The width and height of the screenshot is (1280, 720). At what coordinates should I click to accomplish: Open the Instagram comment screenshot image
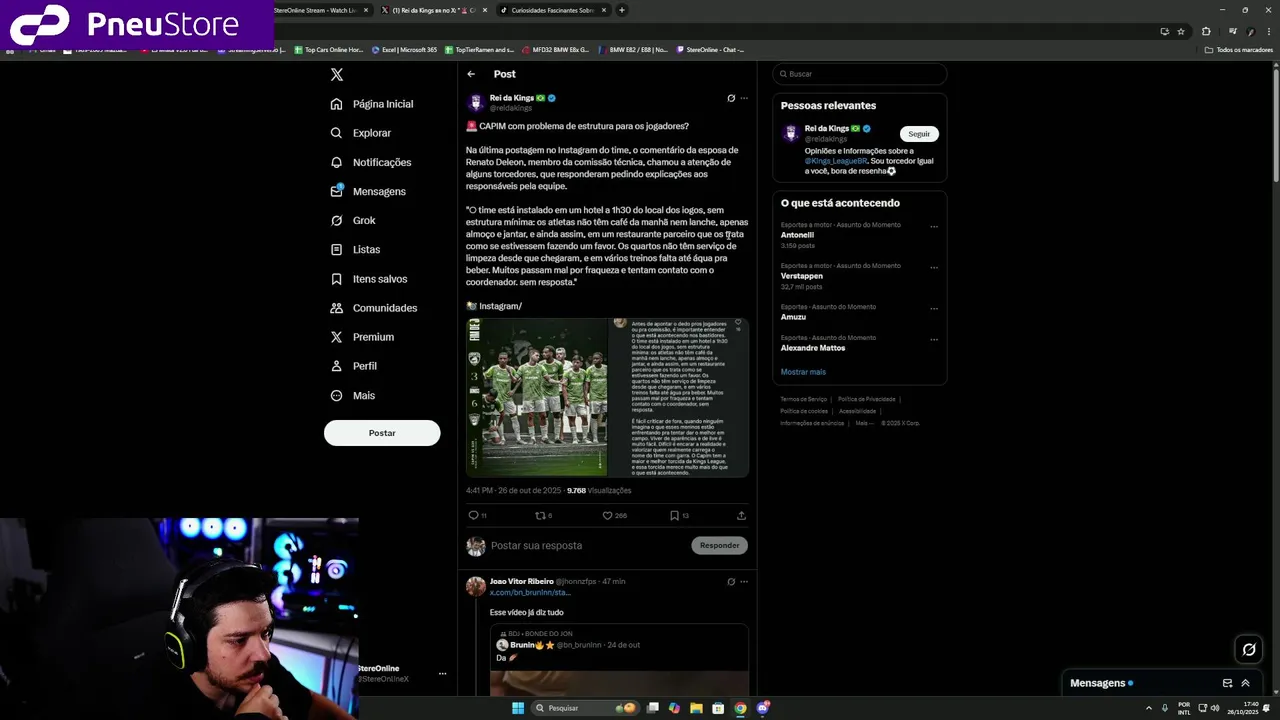tap(678, 397)
